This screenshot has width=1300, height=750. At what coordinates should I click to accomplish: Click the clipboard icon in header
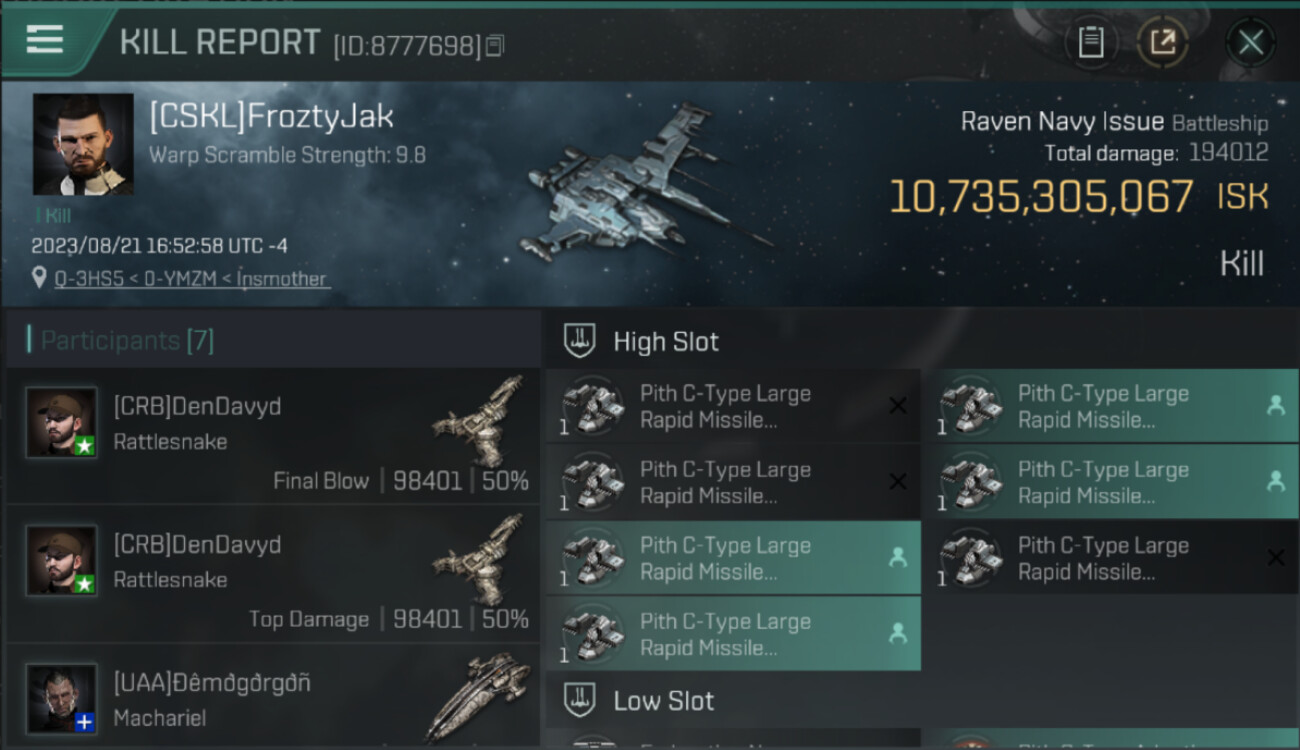(x=1091, y=43)
